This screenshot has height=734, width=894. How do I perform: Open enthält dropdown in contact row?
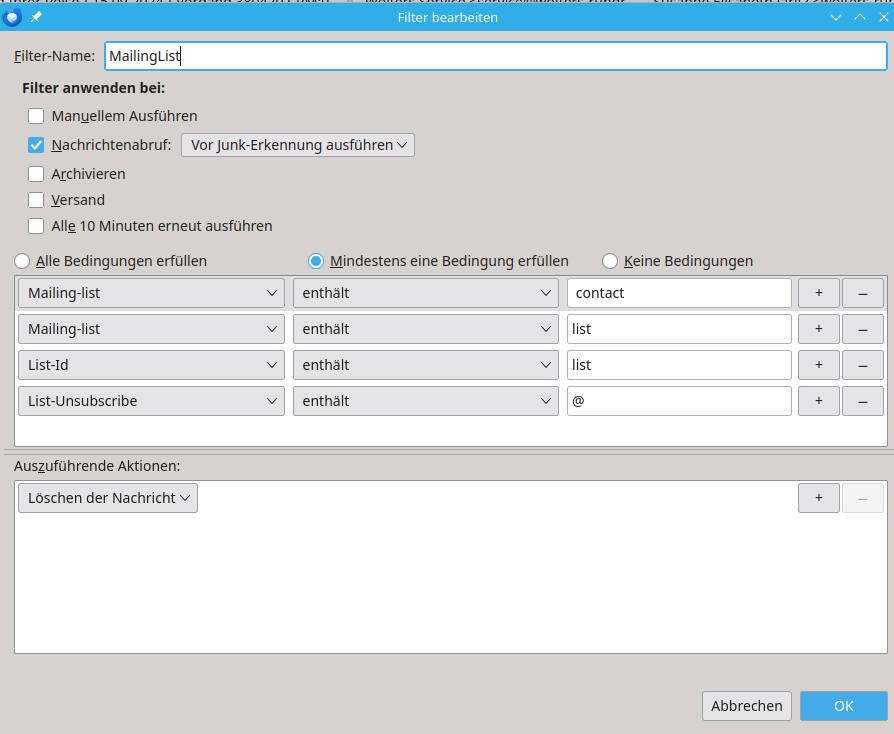coord(425,293)
